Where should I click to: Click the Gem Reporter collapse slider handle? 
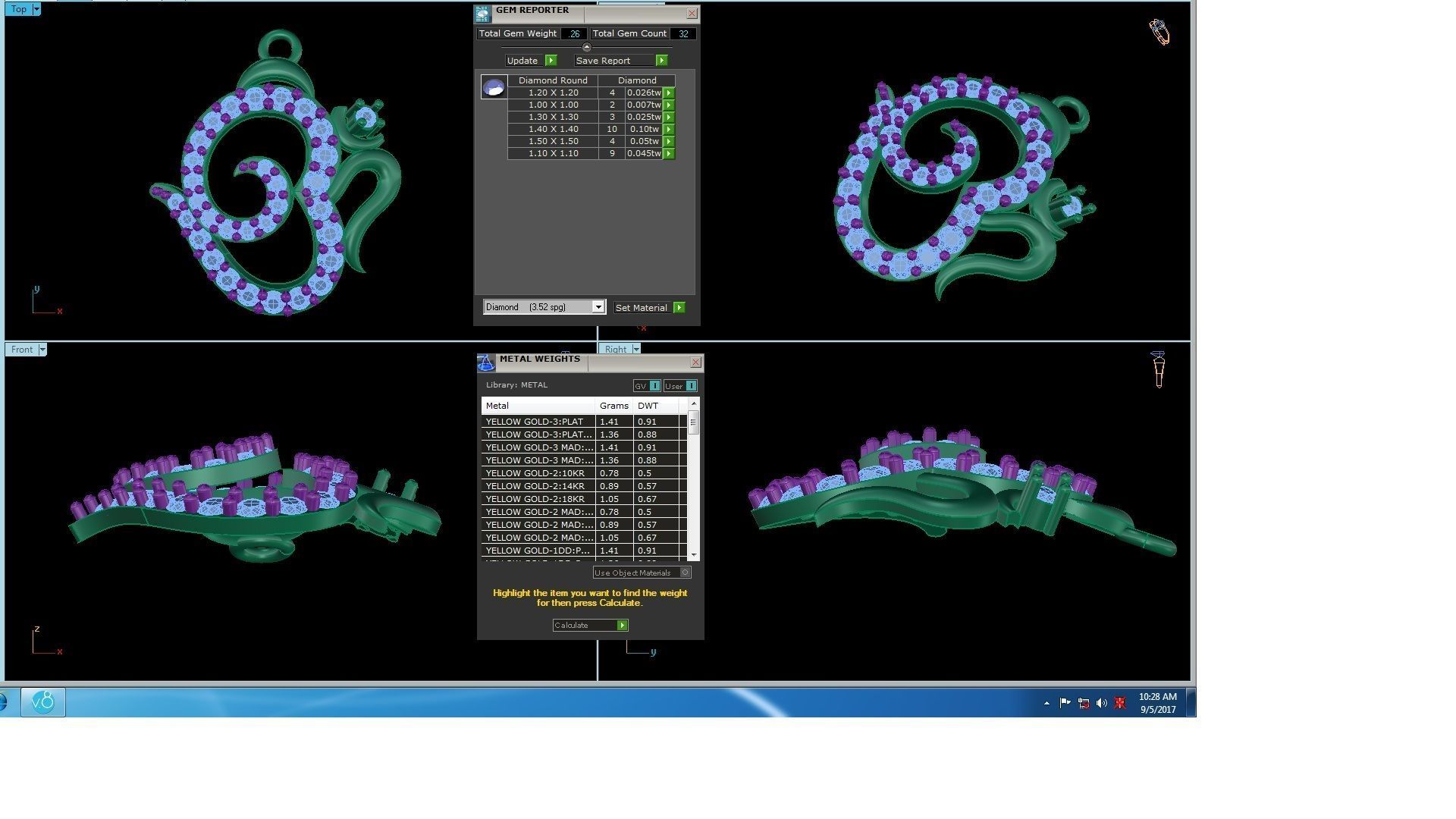[x=586, y=47]
